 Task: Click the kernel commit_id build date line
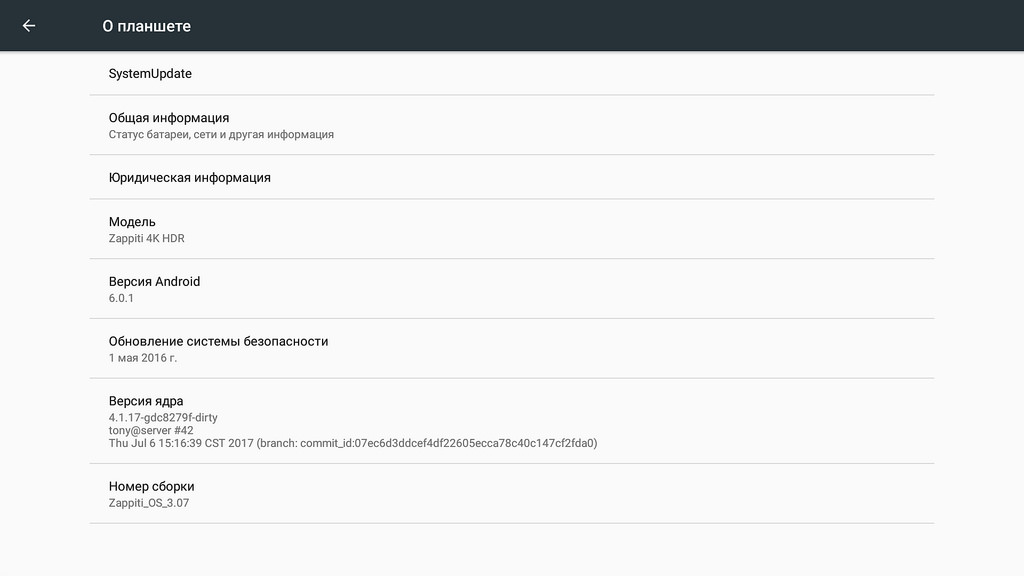(x=353, y=443)
